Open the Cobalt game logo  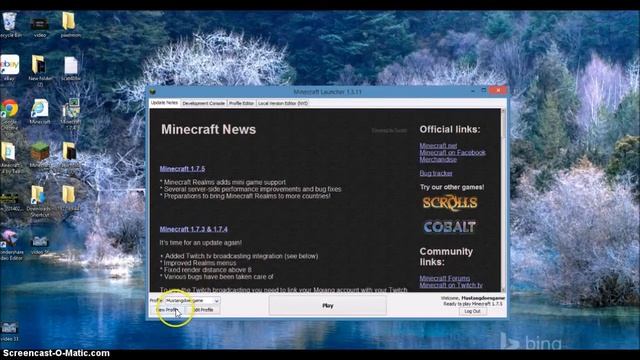point(449,227)
